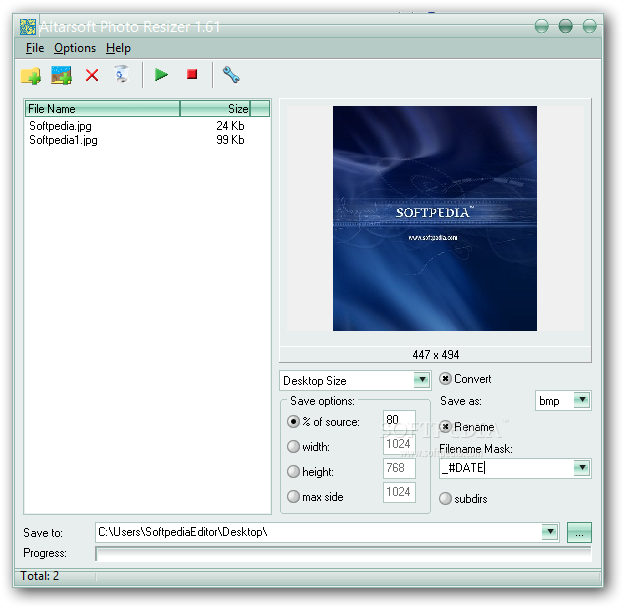This screenshot has height=608, width=624.
Task: Select the max side radio button
Action: point(293,496)
